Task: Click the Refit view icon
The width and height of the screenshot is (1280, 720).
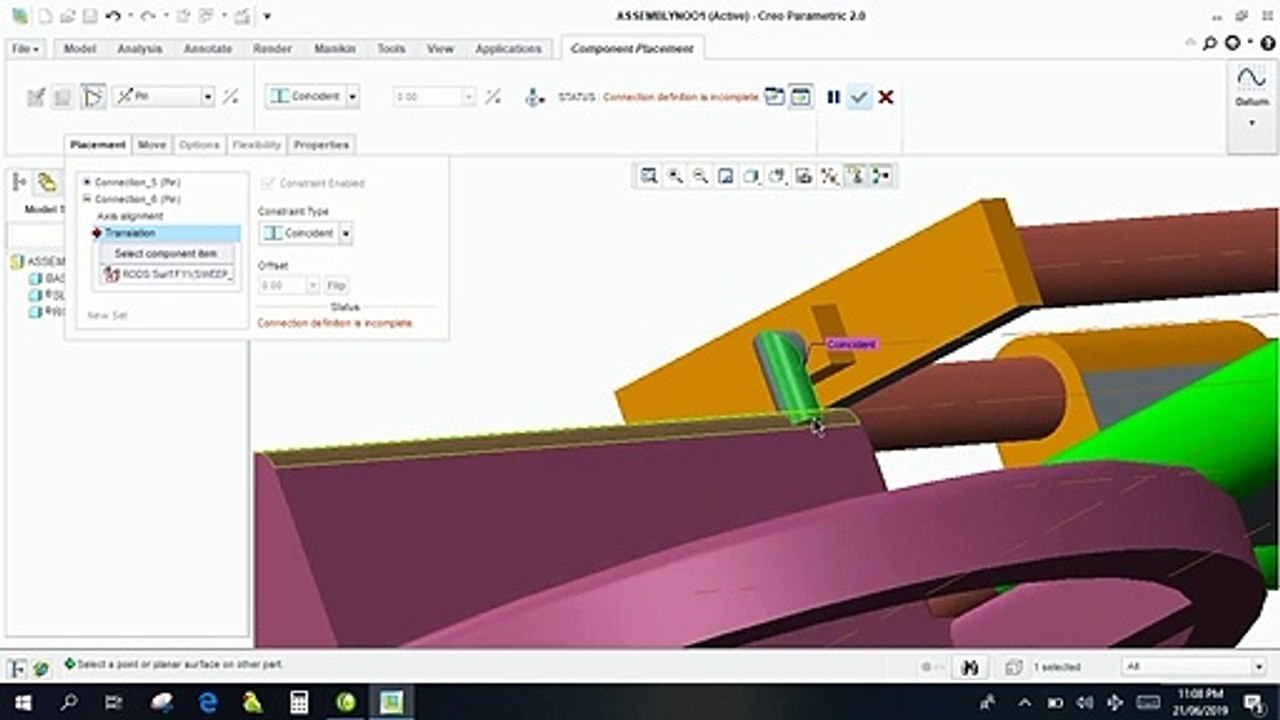Action: [649, 176]
